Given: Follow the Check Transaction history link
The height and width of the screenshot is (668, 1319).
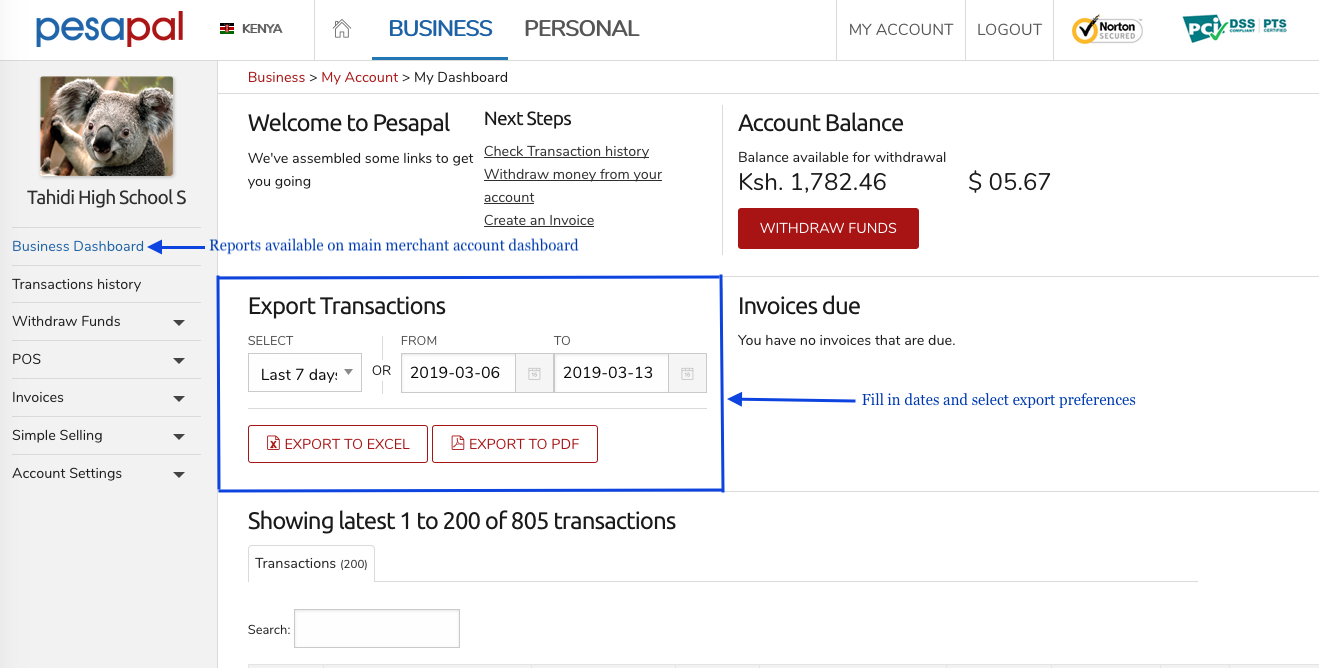Looking at the screenshot, I should click(566, 151).
